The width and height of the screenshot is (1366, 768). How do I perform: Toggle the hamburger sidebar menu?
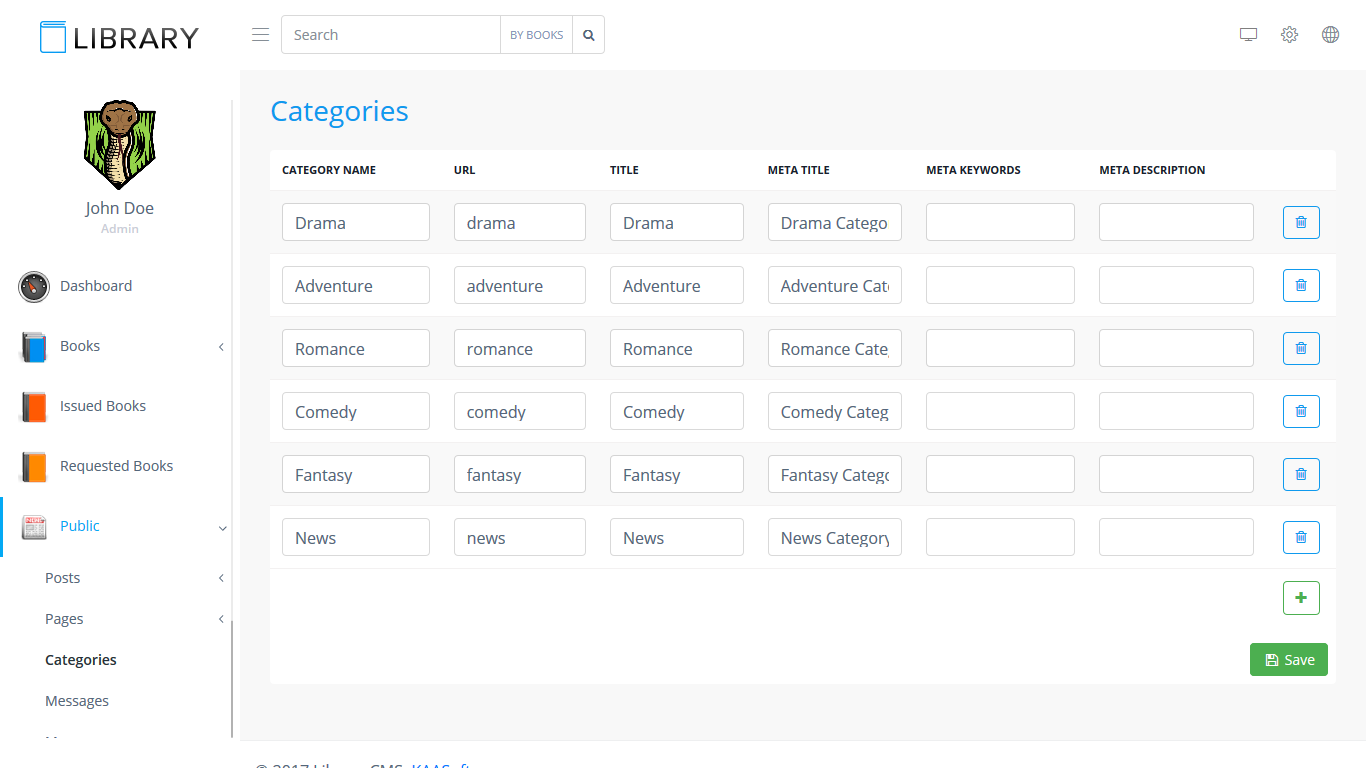point(260,35)
